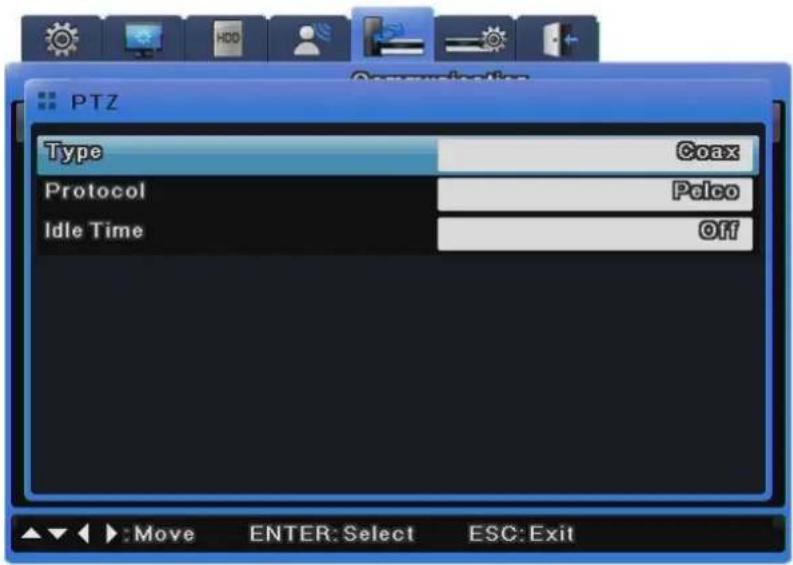Click the PTZ grid icon

click(47, 101)
